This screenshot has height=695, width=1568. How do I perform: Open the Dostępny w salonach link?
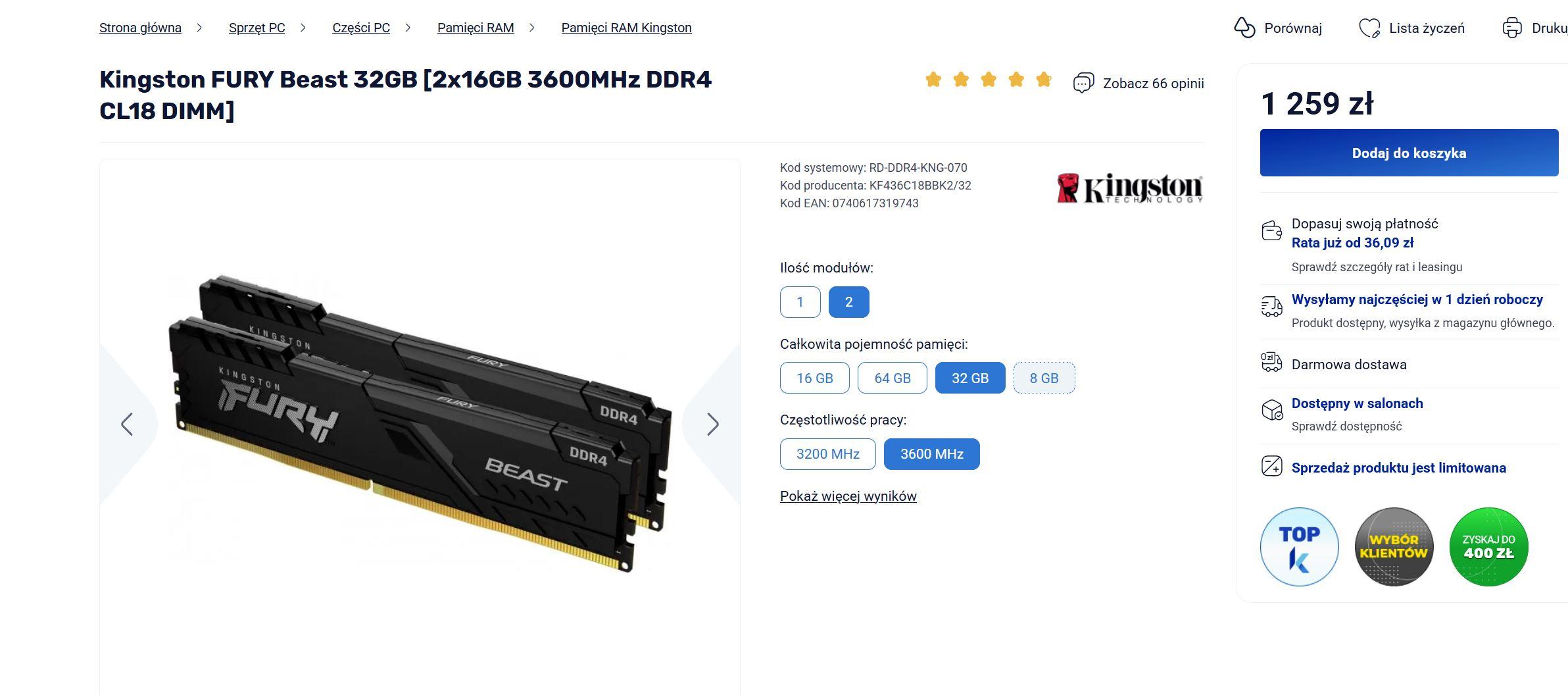coord(1357,403)
